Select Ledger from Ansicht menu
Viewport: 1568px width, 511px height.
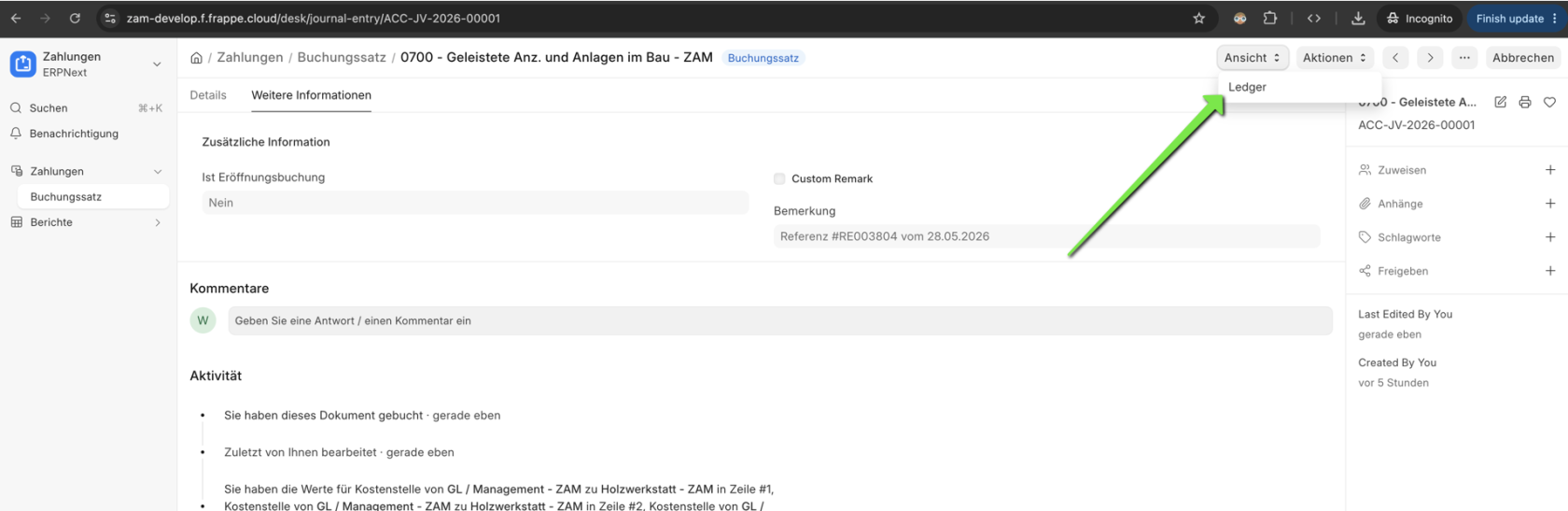click(1247, 87)
